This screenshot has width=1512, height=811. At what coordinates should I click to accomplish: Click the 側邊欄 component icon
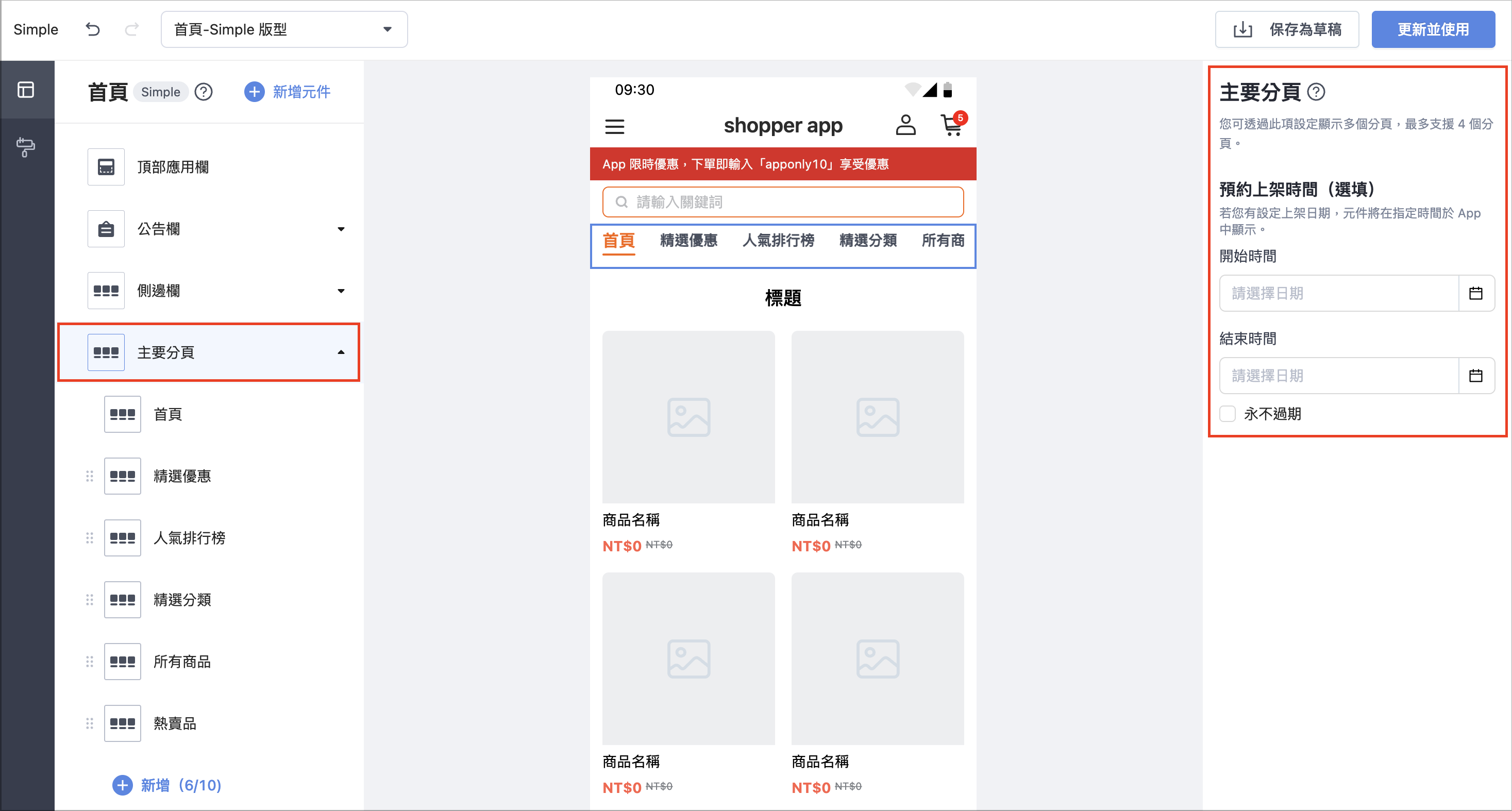106,291
